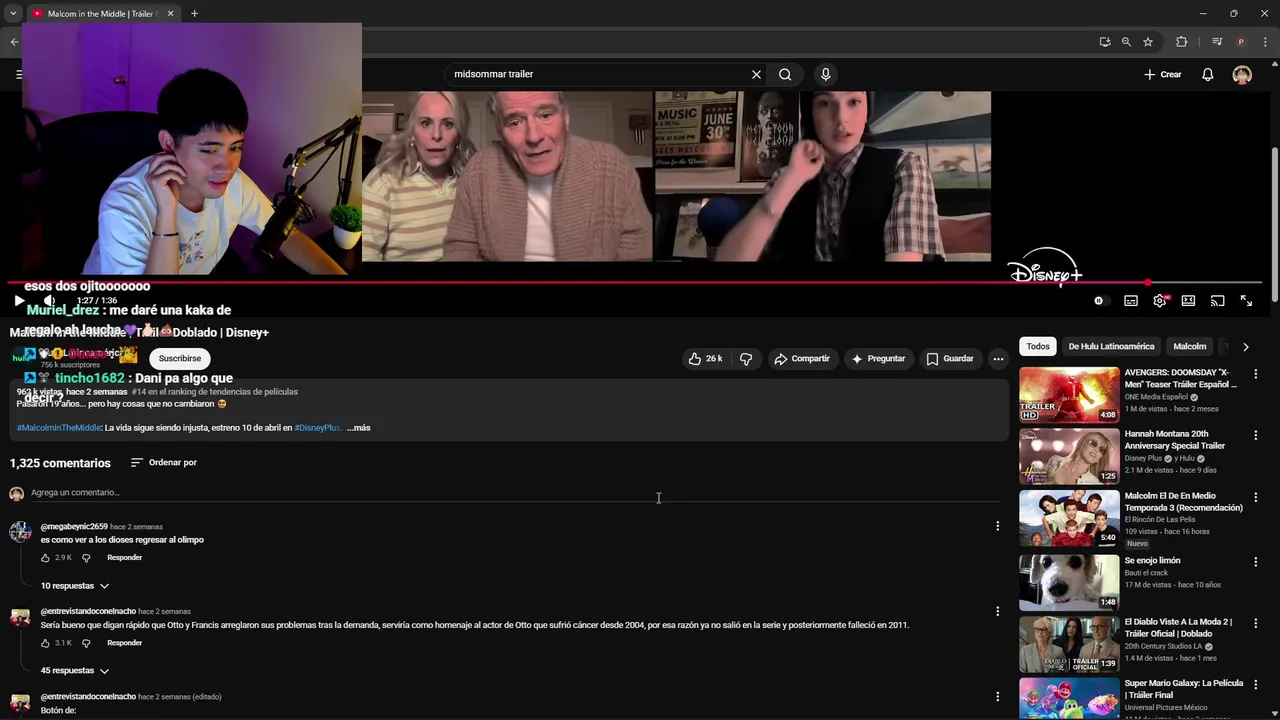Open more actions under the video
1280x720 pixels.
point(998,358)
